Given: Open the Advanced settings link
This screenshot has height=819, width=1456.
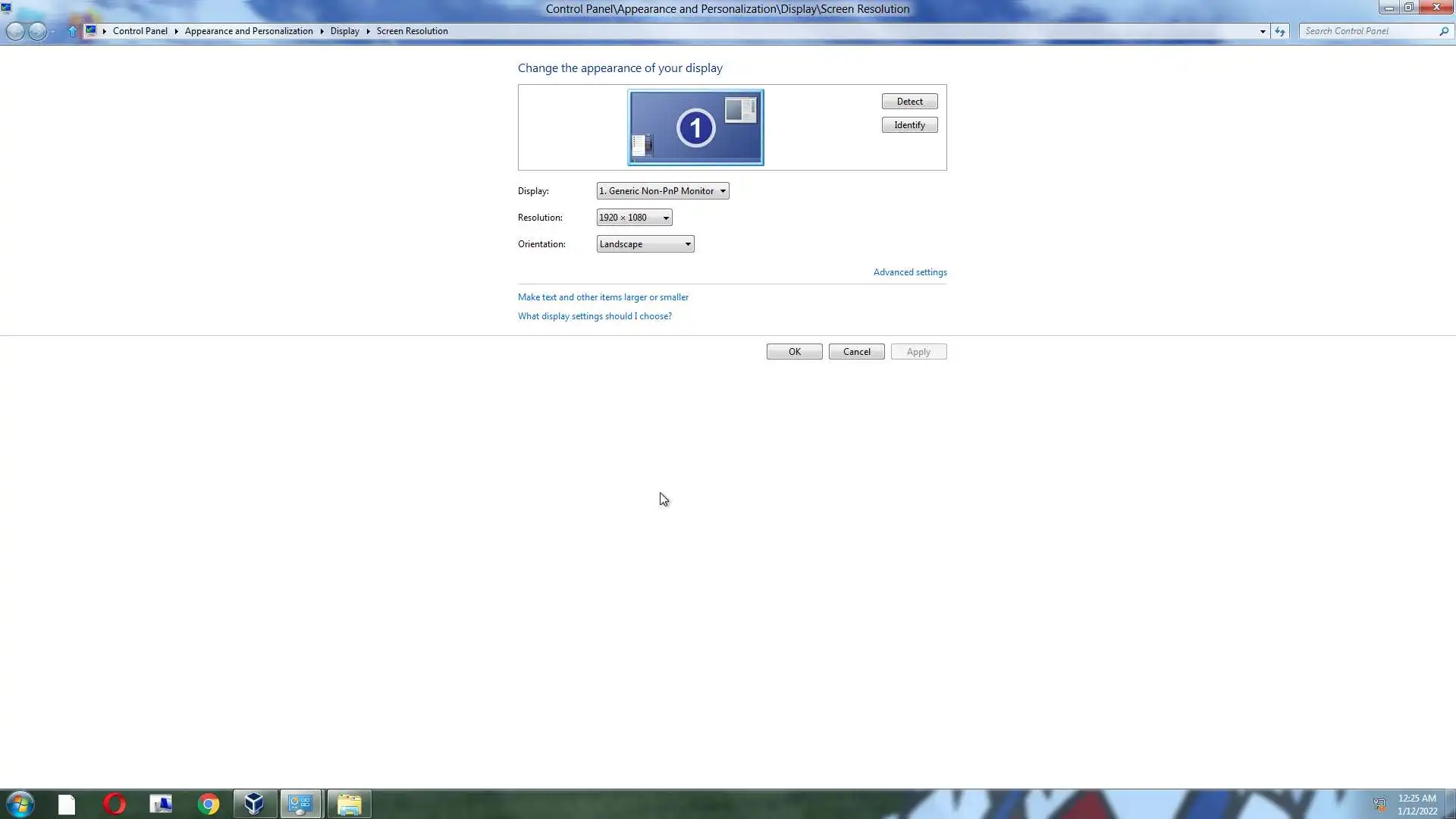Looking at the screenshot, I should click(909, 272).
